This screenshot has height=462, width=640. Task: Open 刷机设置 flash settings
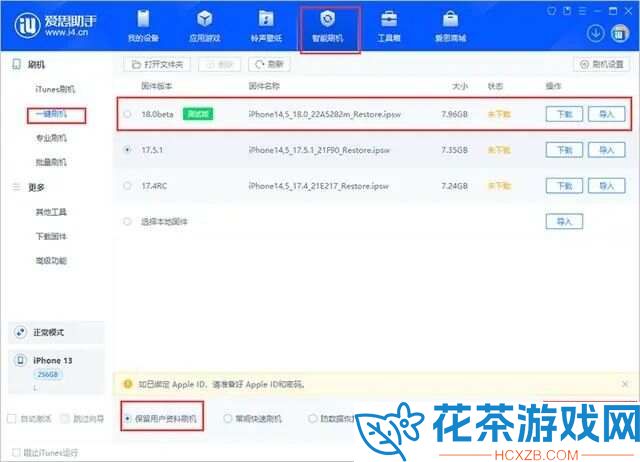click(602, 64)
